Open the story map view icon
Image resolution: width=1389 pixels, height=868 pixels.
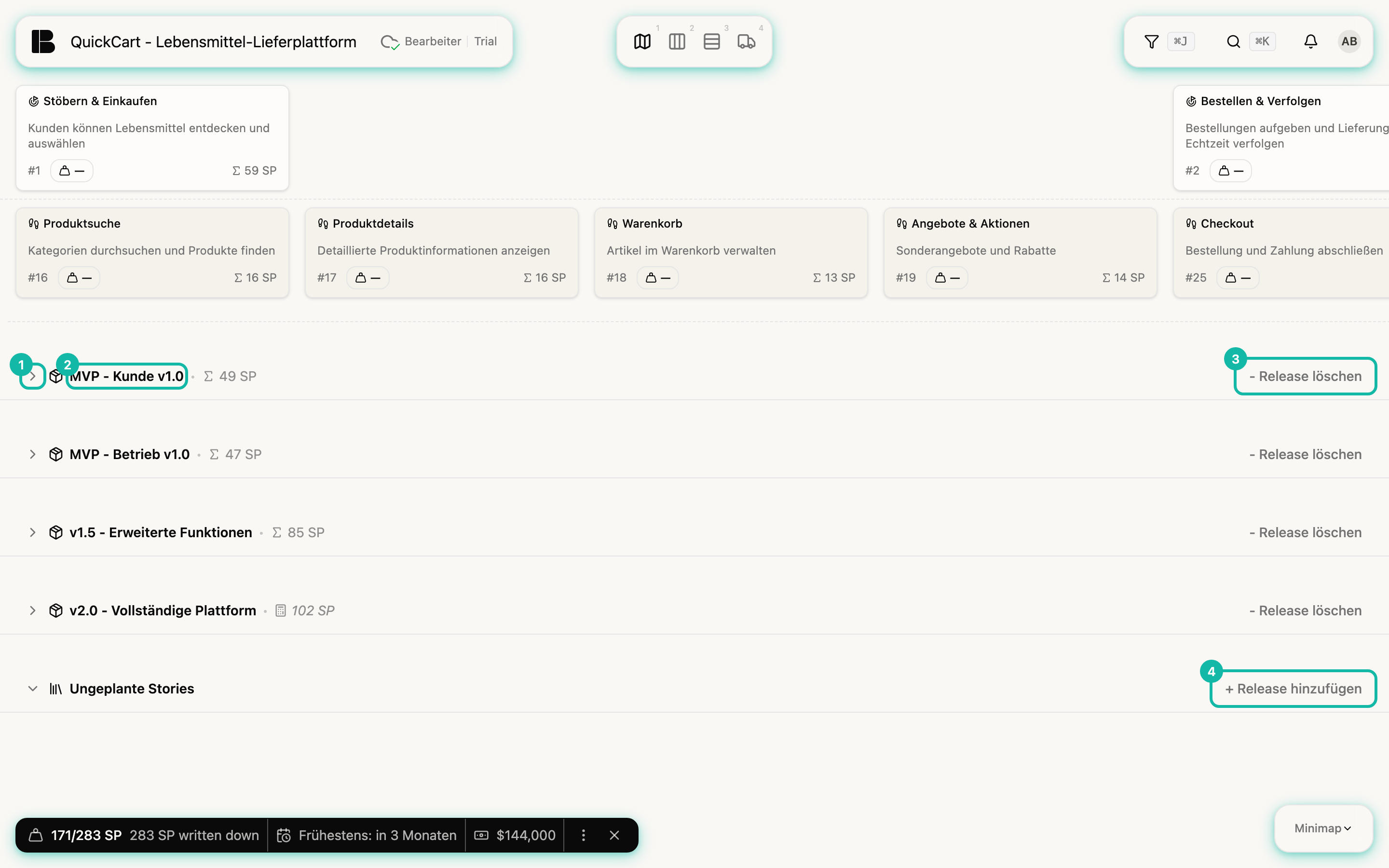(x=642, y=41)
